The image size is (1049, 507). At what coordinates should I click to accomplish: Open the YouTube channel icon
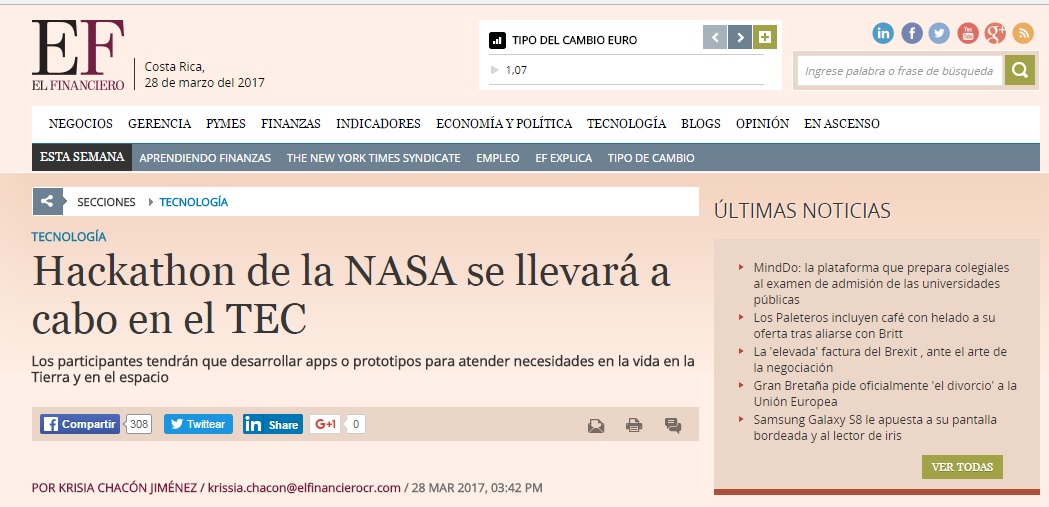coord(967,33)
